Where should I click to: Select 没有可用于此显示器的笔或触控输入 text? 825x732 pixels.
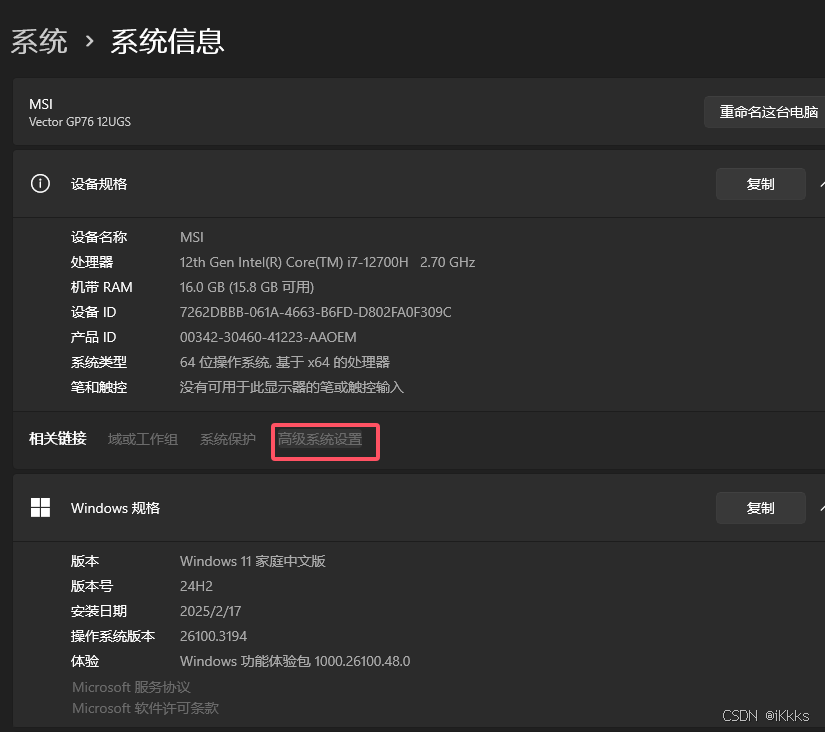pyautogui.click(x=291, y=387)
